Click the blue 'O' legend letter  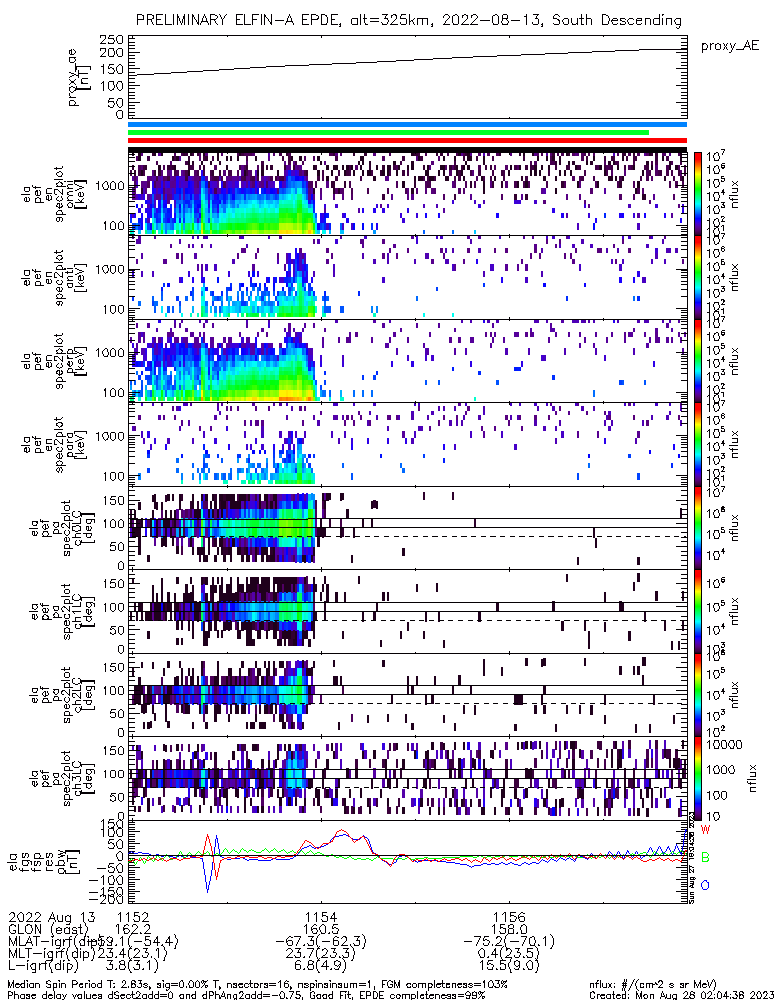coord(705,885)
